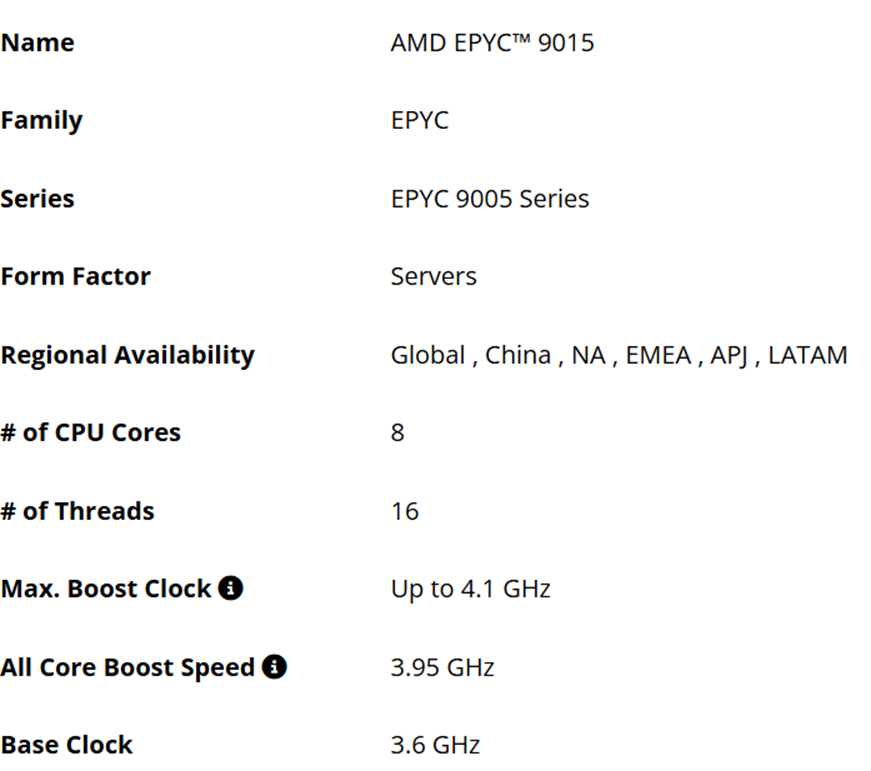The height and width of the screenshot is (771, 871).
Task: Click the regional availability list starting with Global
Action: pyautogui.click(x=618, y=355)
